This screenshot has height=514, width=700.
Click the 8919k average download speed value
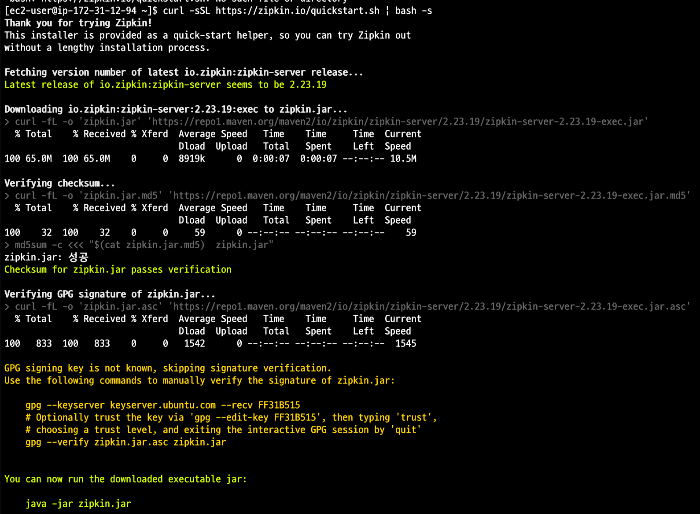[192, 159]
